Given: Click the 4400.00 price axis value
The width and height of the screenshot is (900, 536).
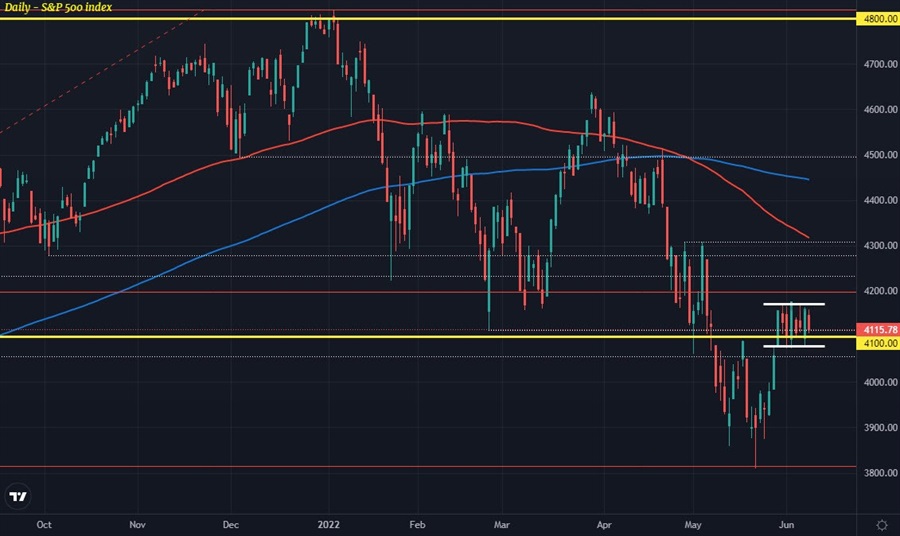Looking at the screenshot, I should pos(880,200).
